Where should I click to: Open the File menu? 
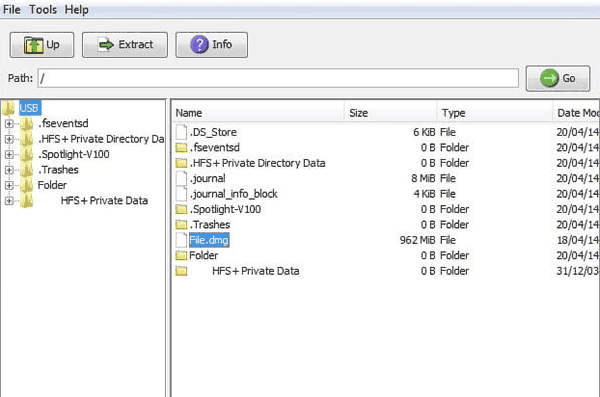coord(11,9)
